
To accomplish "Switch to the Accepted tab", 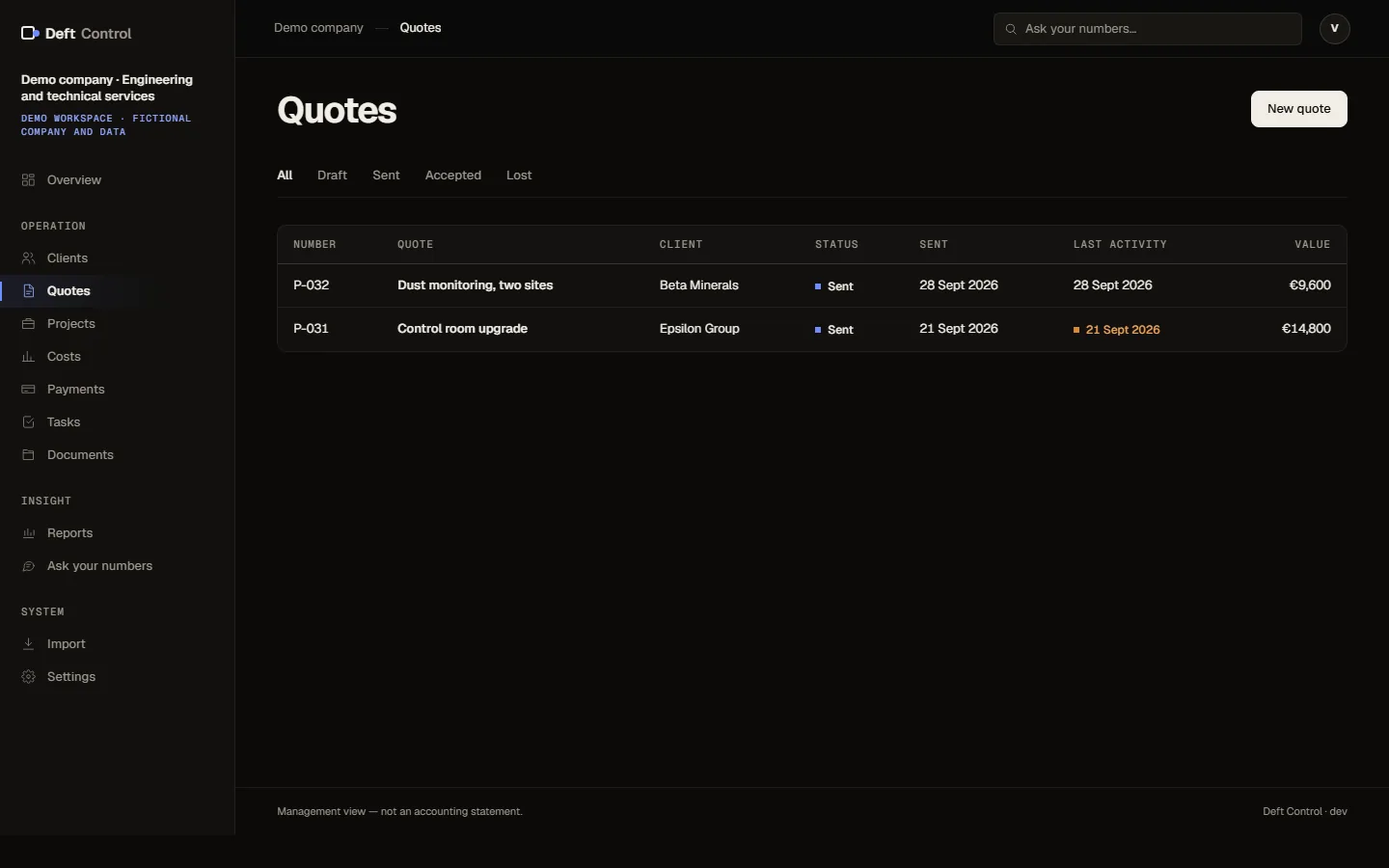I will [453, 176].
